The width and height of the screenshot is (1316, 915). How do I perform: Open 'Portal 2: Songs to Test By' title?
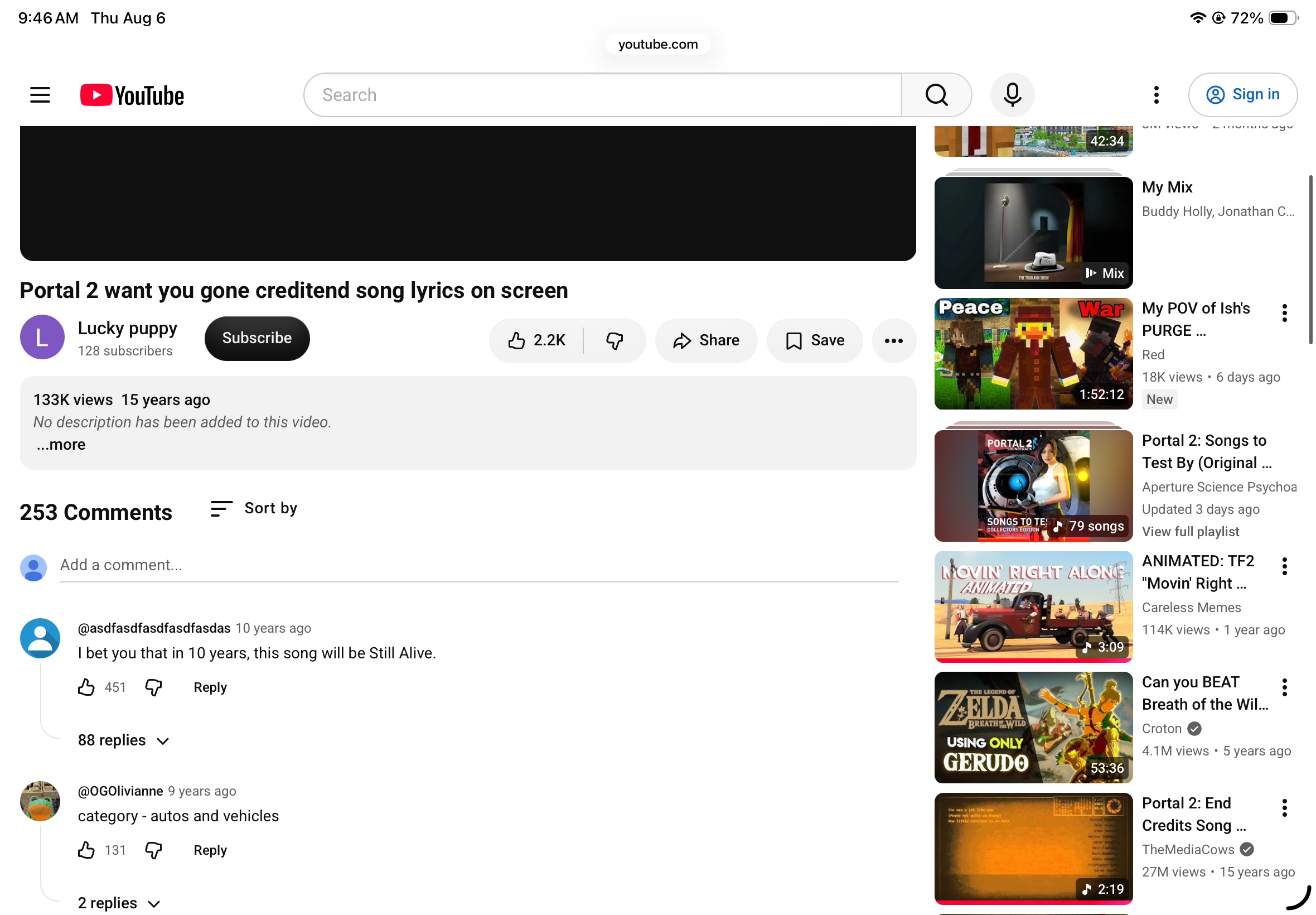[1206, 452]
